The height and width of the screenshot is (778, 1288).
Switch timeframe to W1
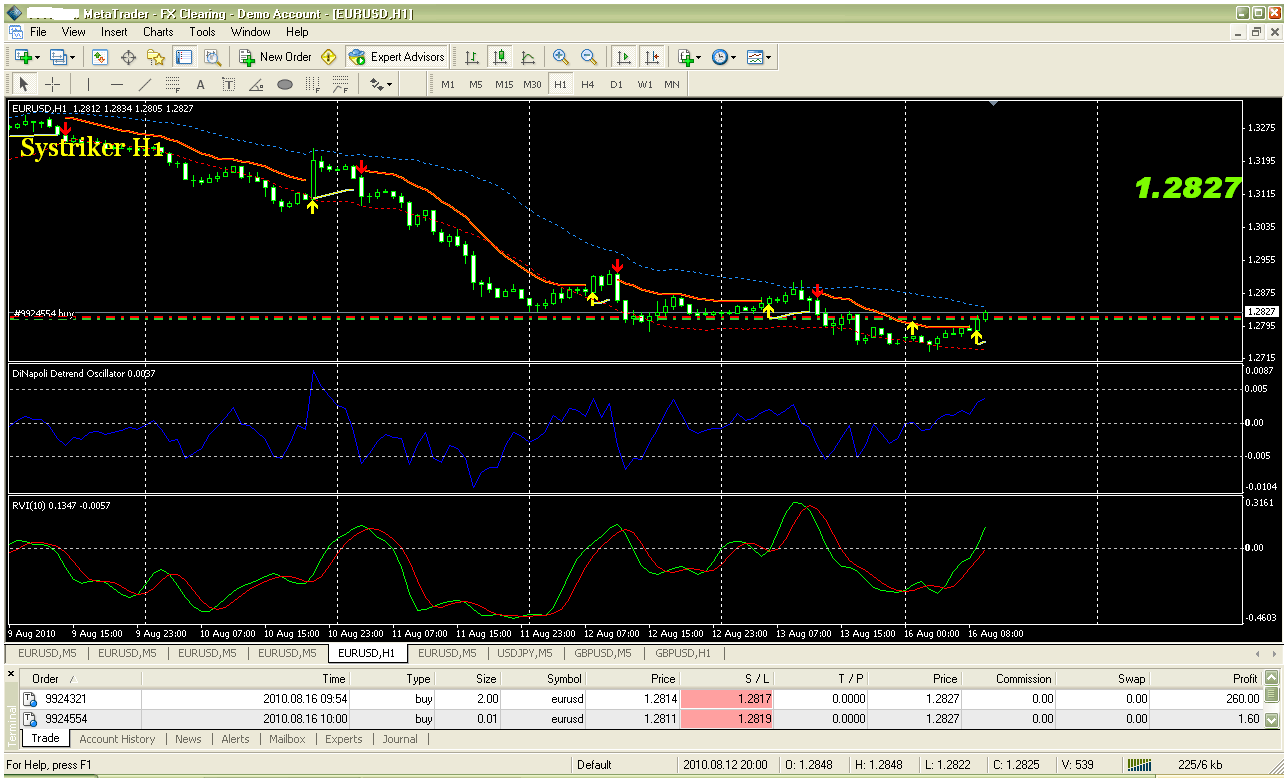pyautogui.click(x=644, y=84)
